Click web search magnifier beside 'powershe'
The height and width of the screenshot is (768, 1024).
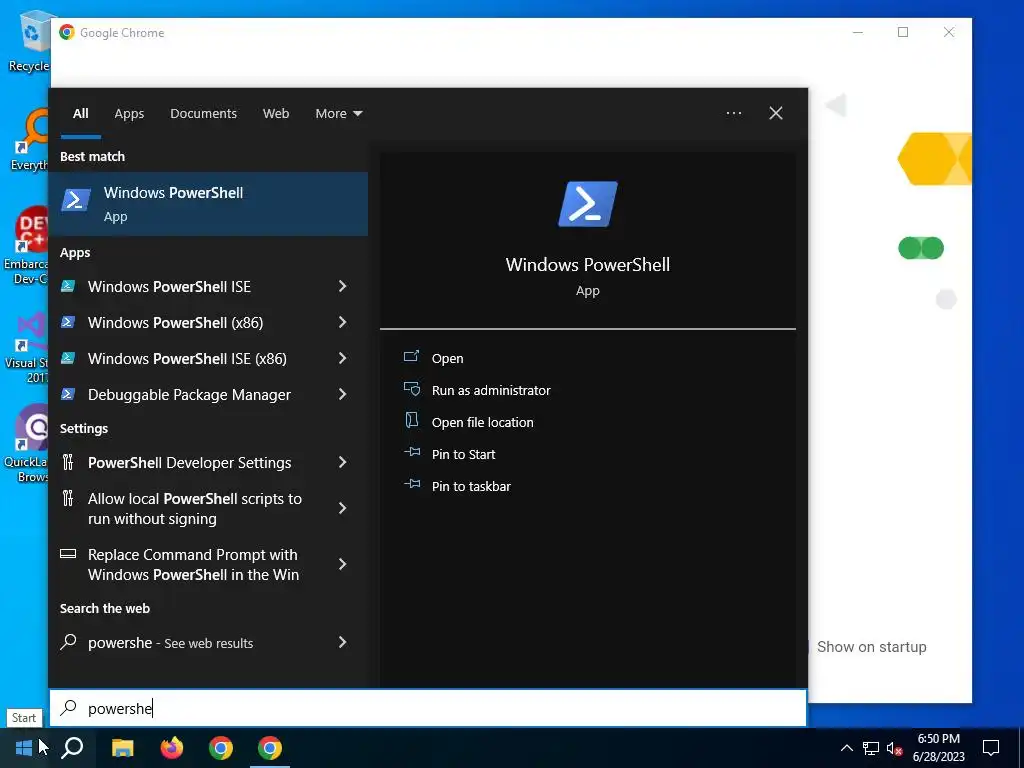pyautogui.click(x=68, y=642)
